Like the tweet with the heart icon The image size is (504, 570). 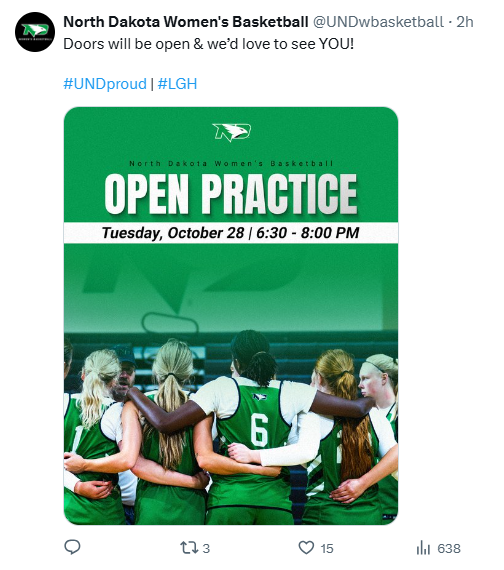click(306, 547)
